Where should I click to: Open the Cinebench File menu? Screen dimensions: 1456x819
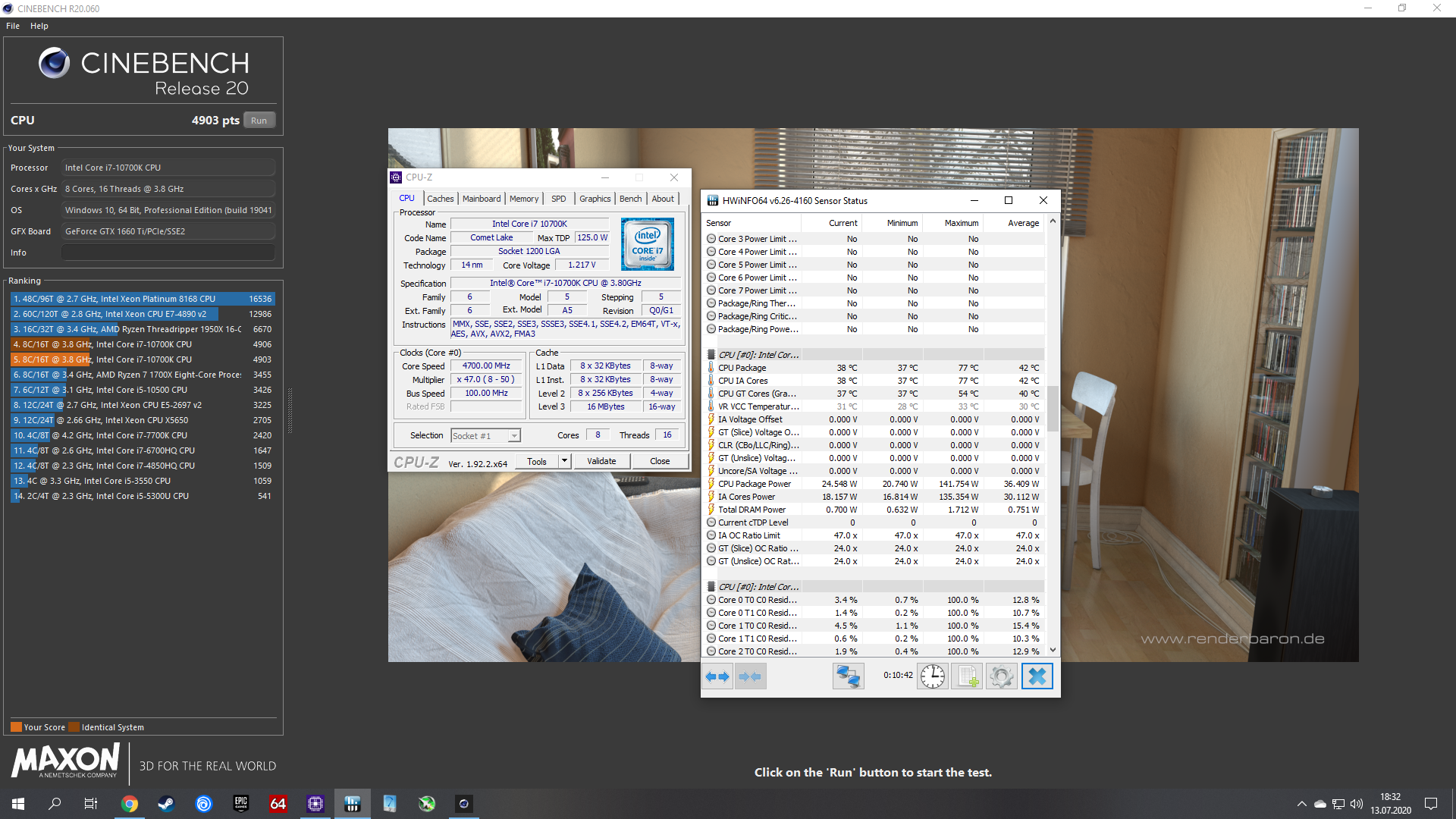(x=13, y=26)
